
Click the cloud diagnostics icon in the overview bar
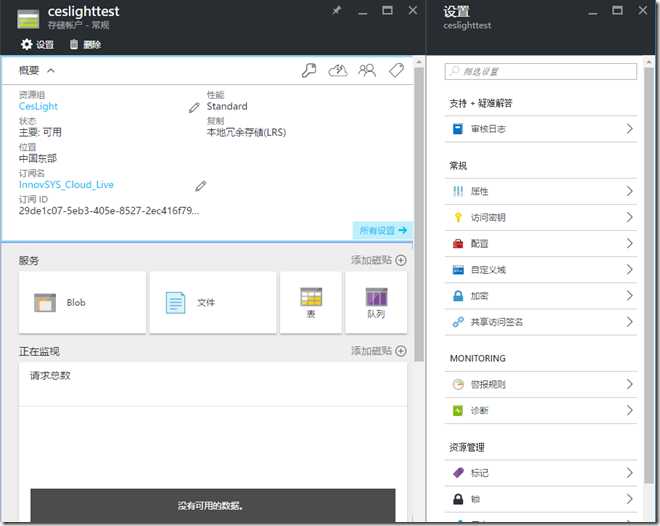coord(338,71)
